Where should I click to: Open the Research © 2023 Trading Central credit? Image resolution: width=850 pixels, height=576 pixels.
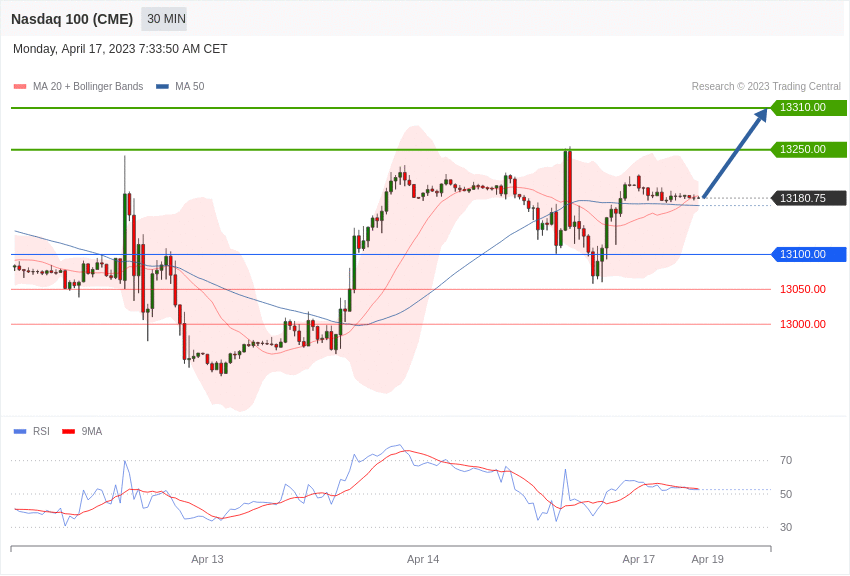tap(766, 87)
